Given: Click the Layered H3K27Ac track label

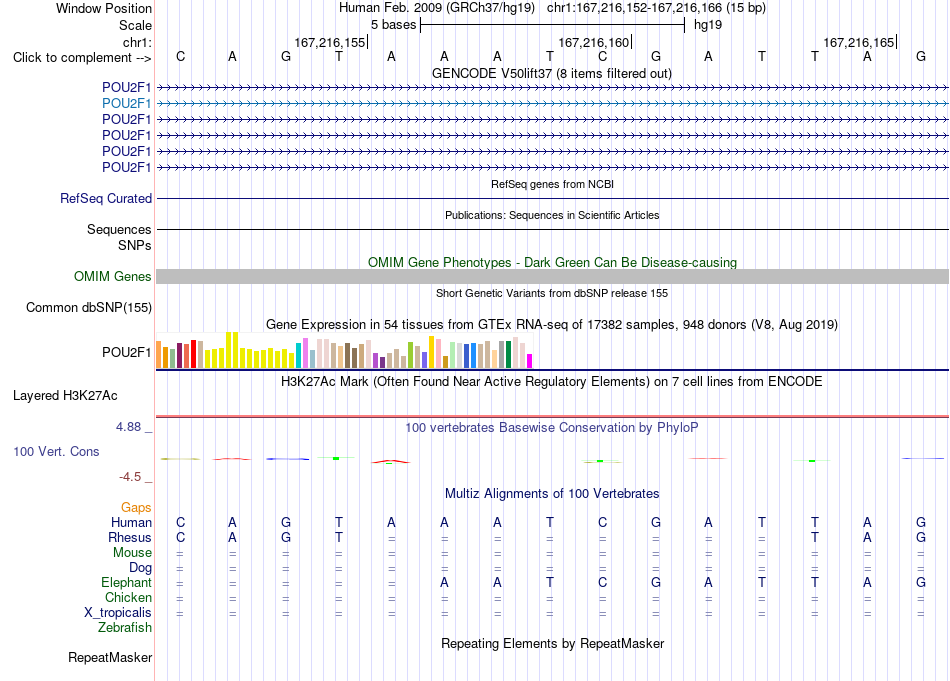Looking at the screenshot, I should [x=65, y=396].
